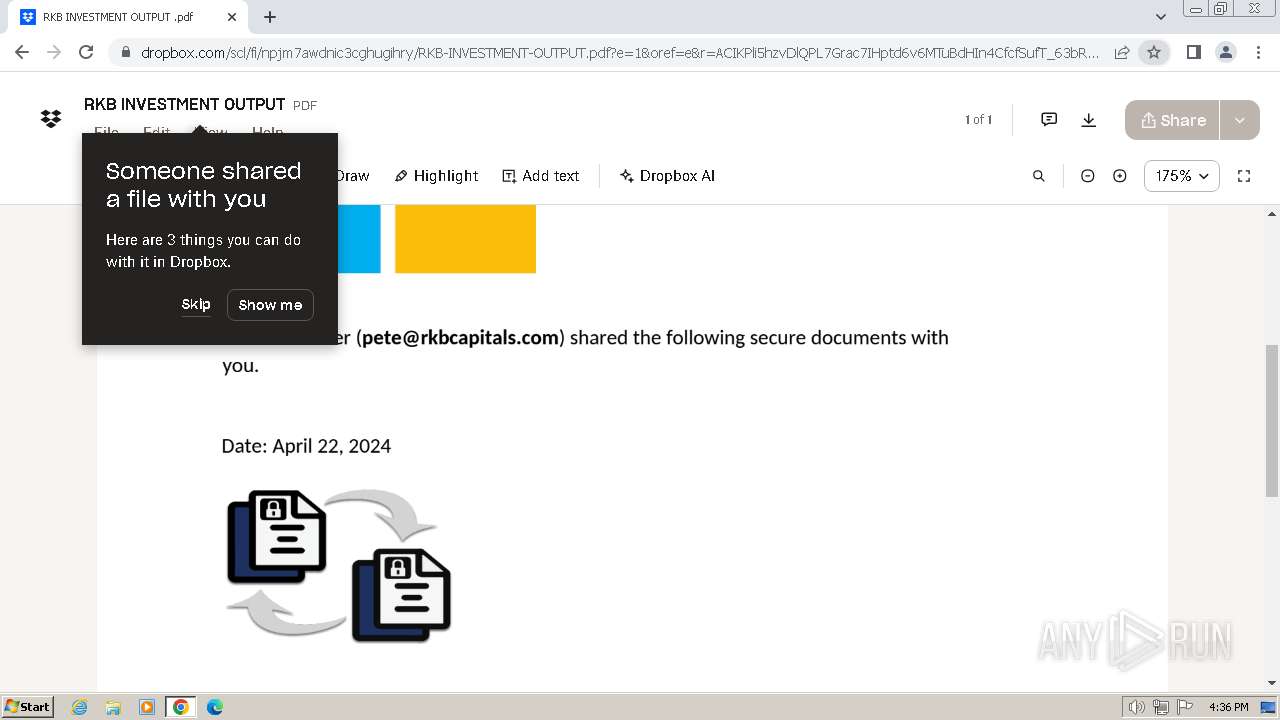Select the Add text tool
The image size is (1280, 720).
[541, 176]
